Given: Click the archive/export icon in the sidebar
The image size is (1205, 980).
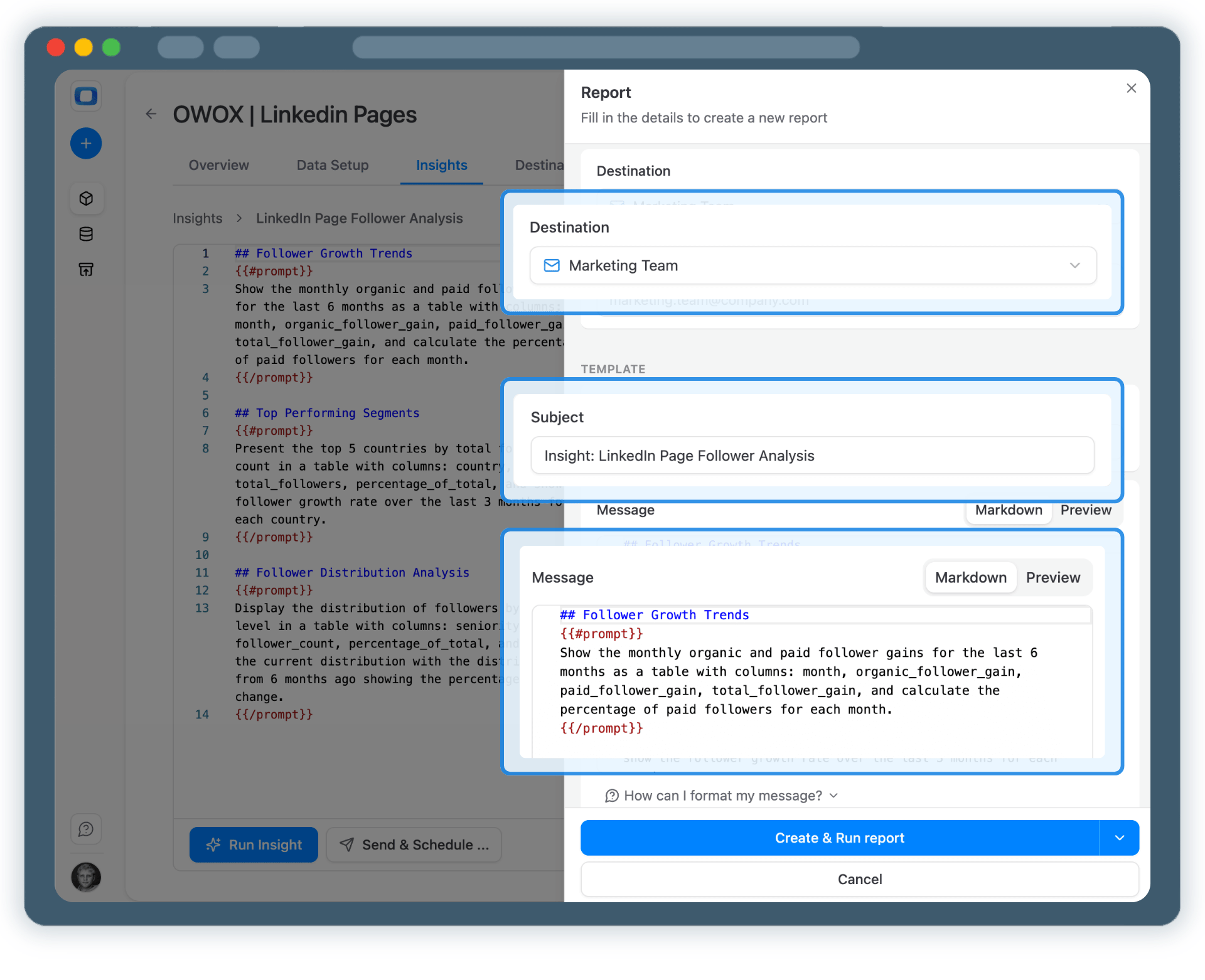Looking at the screenshot, I should [x=86, y=269].
